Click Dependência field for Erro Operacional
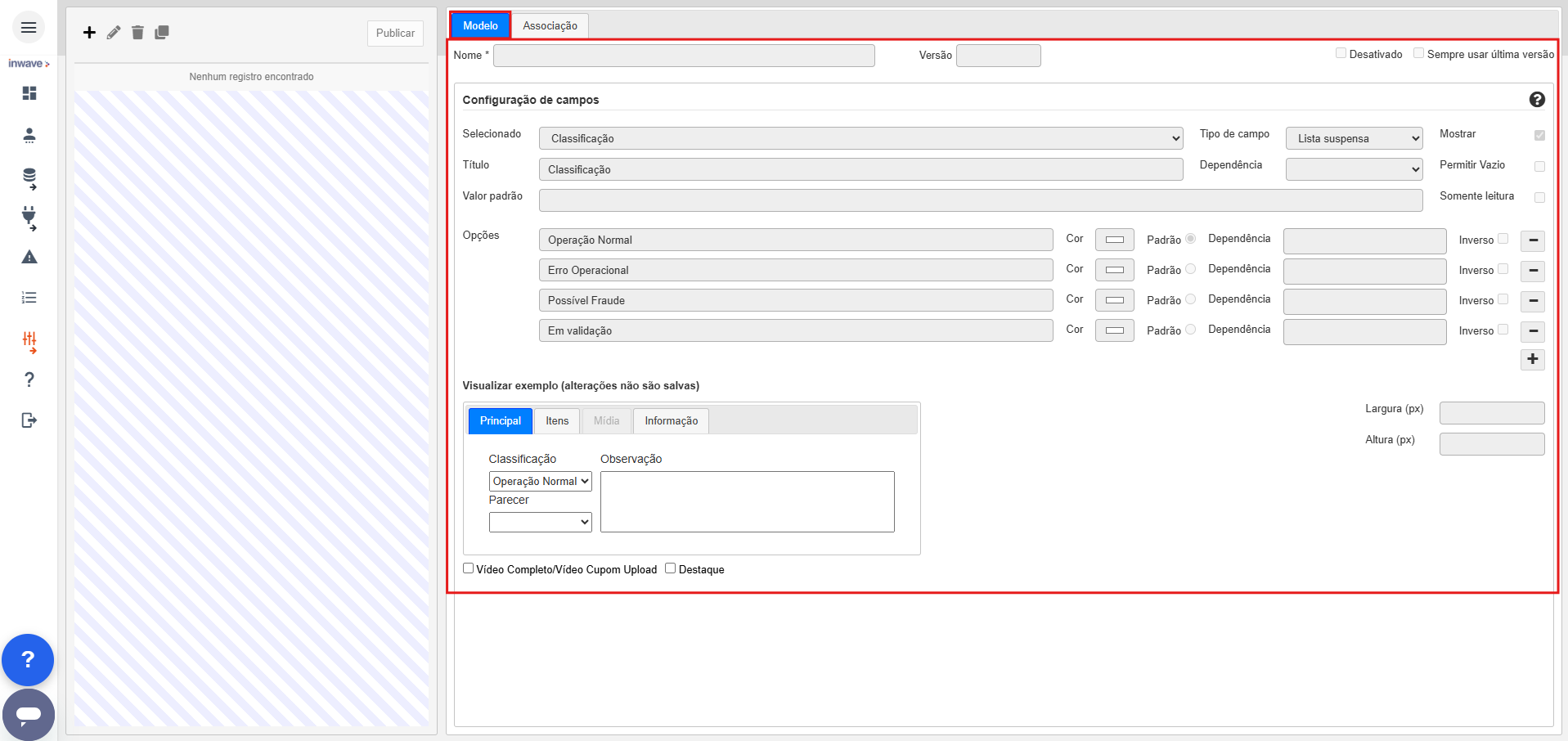This screenshot has width=1568, height=741. coord(1365,271)
